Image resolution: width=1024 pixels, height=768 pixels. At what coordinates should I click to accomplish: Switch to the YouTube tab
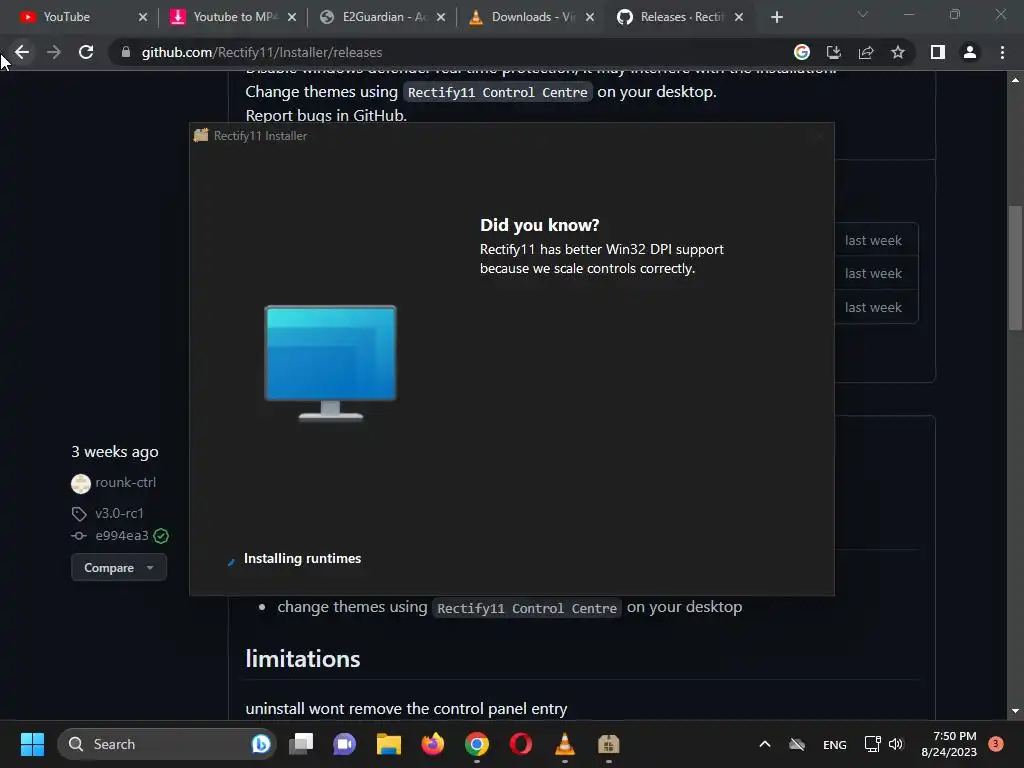pos(82,17)
